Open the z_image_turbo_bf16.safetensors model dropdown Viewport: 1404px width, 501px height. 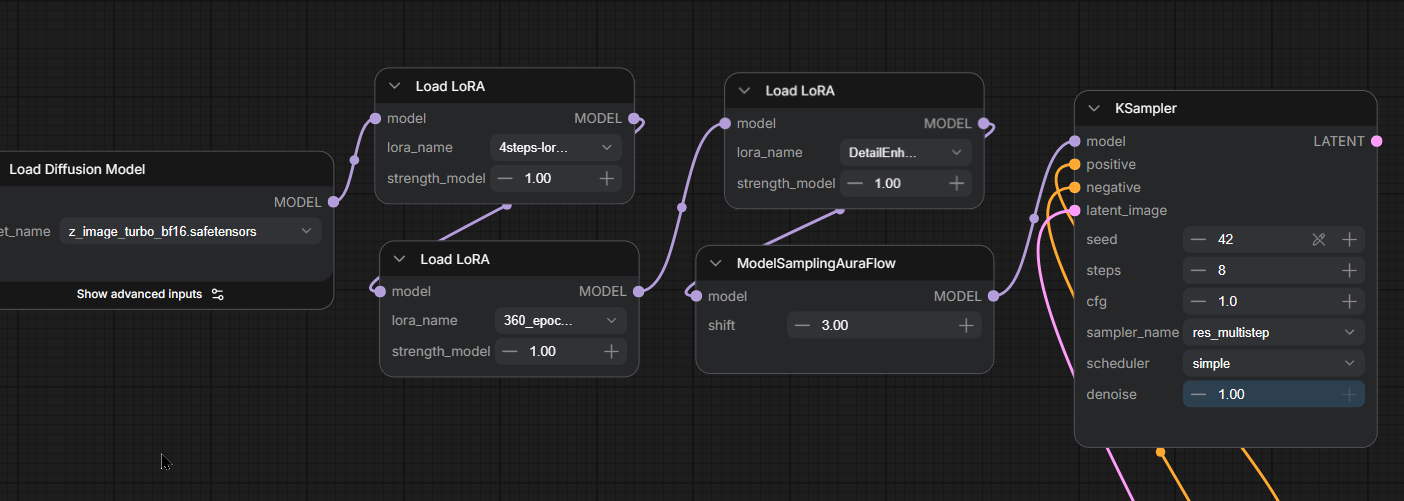click(190, 231)
